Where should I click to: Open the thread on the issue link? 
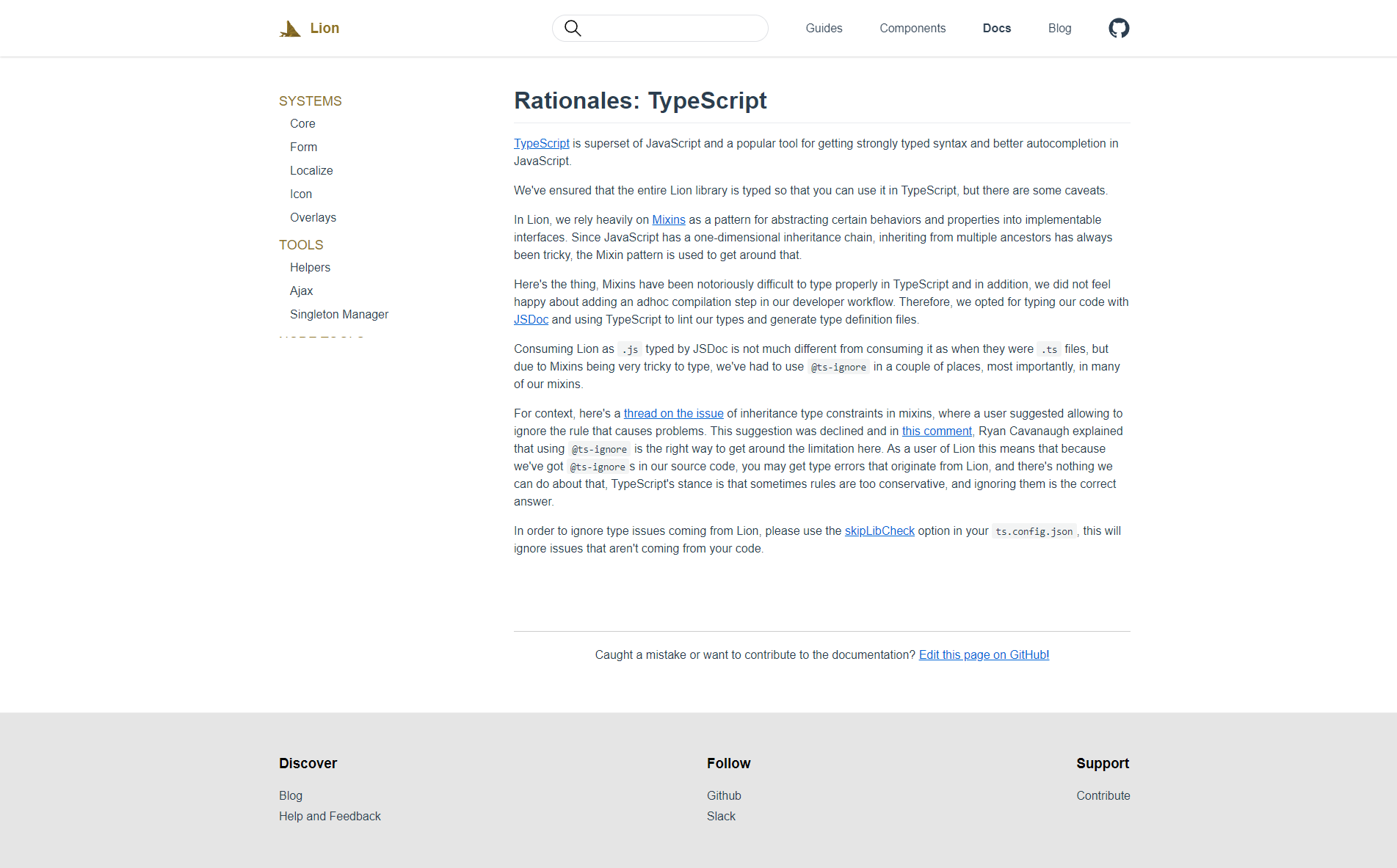coord(672,413)
